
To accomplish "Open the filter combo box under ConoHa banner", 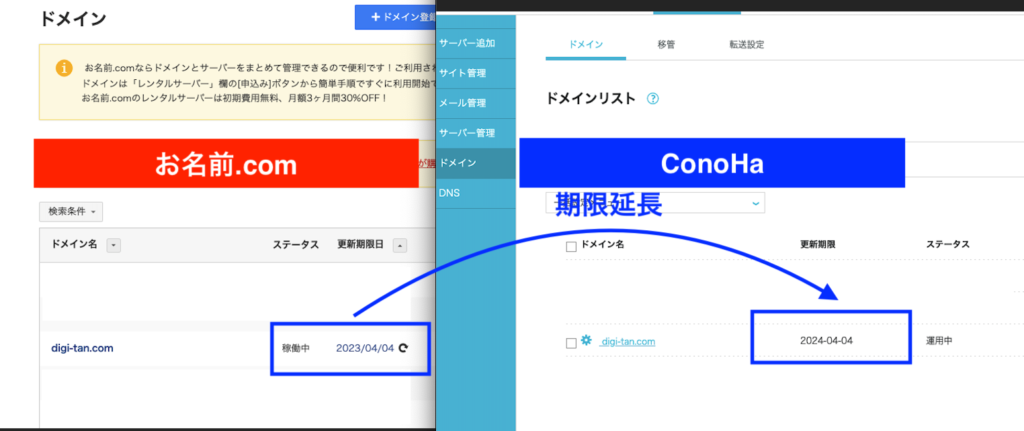I will click(x=655, y=203).
